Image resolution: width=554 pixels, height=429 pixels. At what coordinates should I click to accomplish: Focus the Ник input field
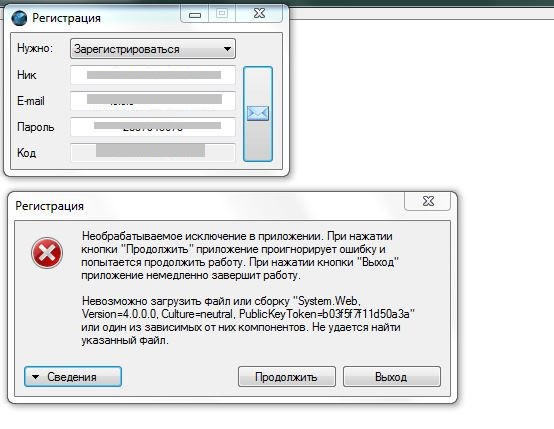tap(153, 75)
